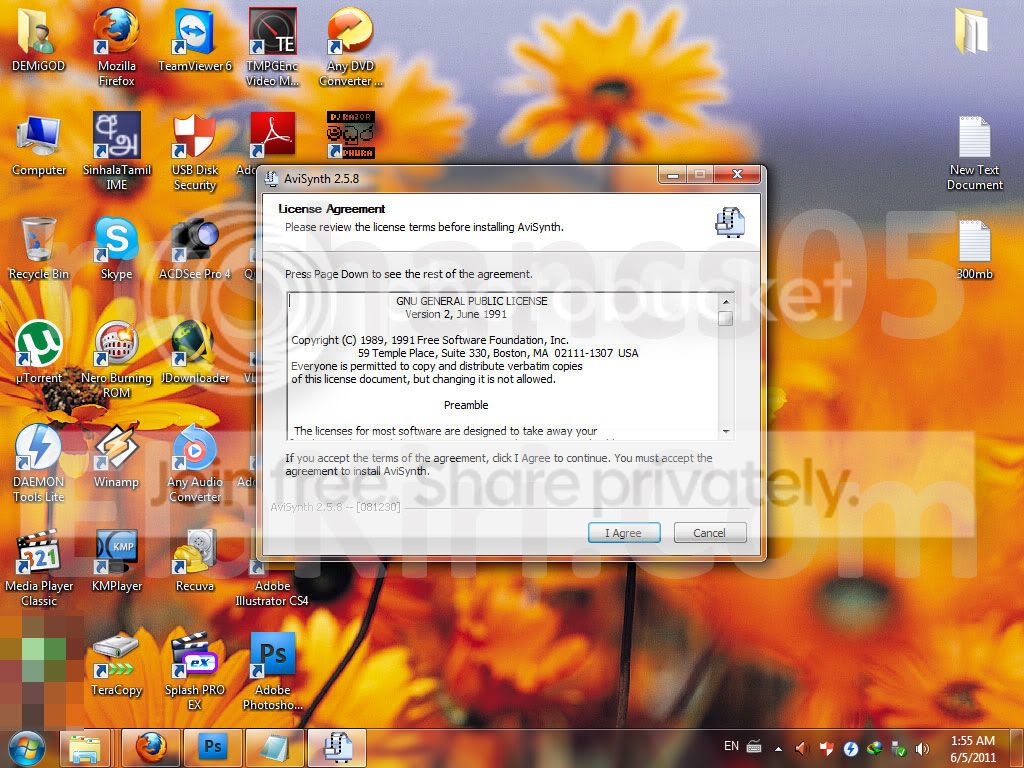The height and width of the screenshot is (768, 1024).
Task: Open Nero Burning ROM shortcut
Action: point(116,358)
